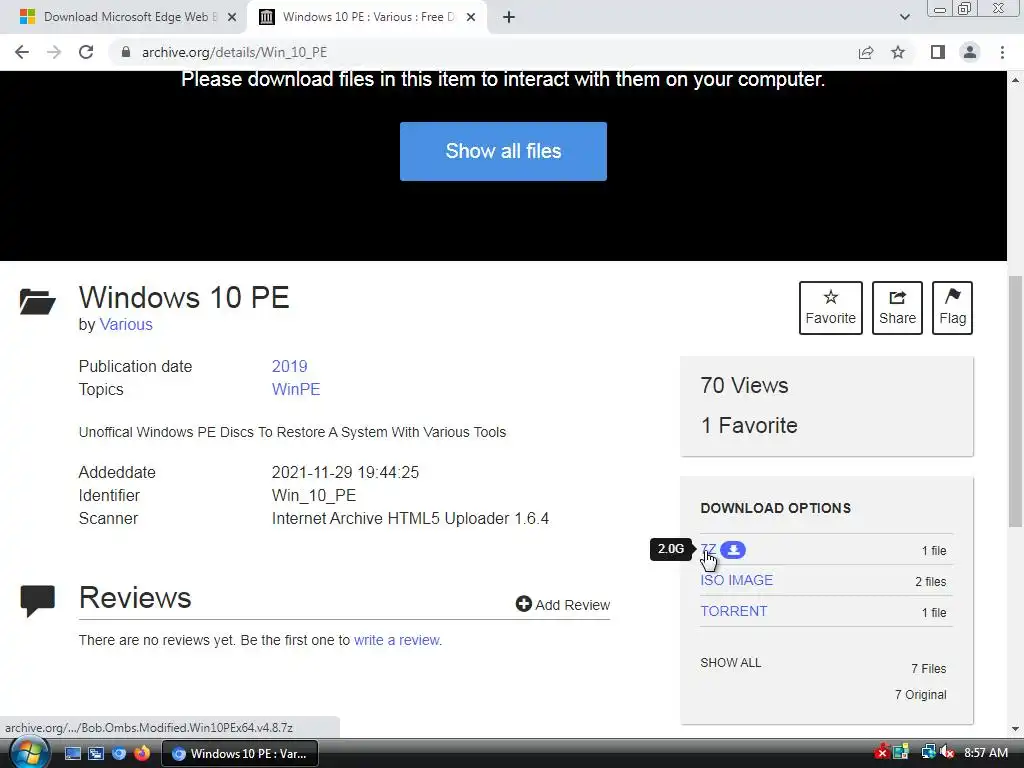Viewport: 1024px width, 768px height.
Task: Open the 2019 publication date link
Action: (x=289, y=366)
